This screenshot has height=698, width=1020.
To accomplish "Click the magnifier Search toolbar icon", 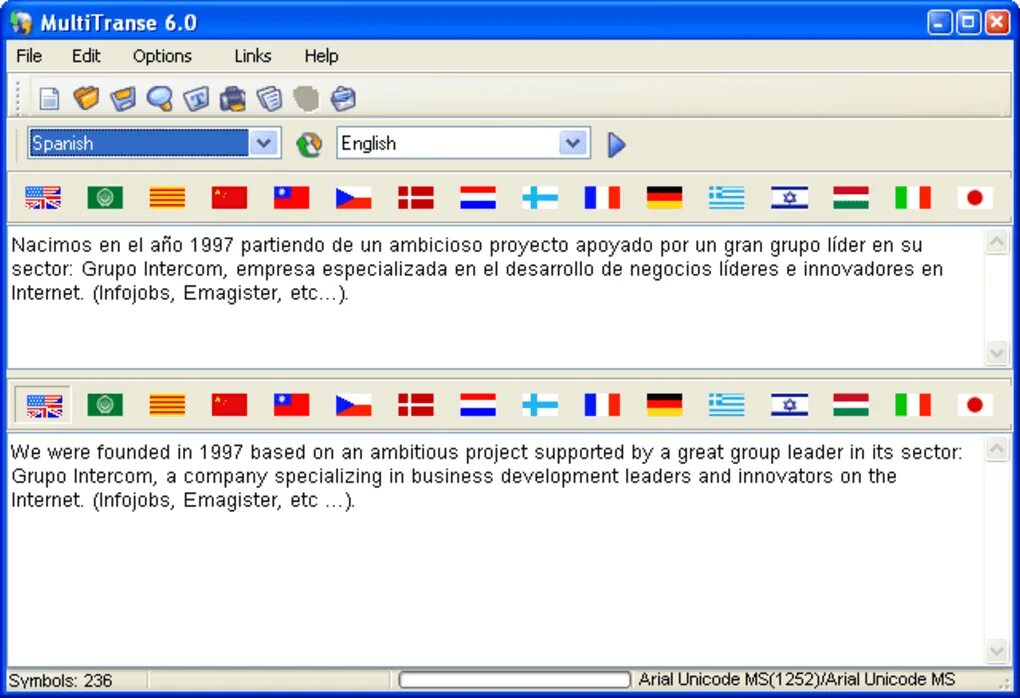I will pyautogui.click(x=159, y=99).
